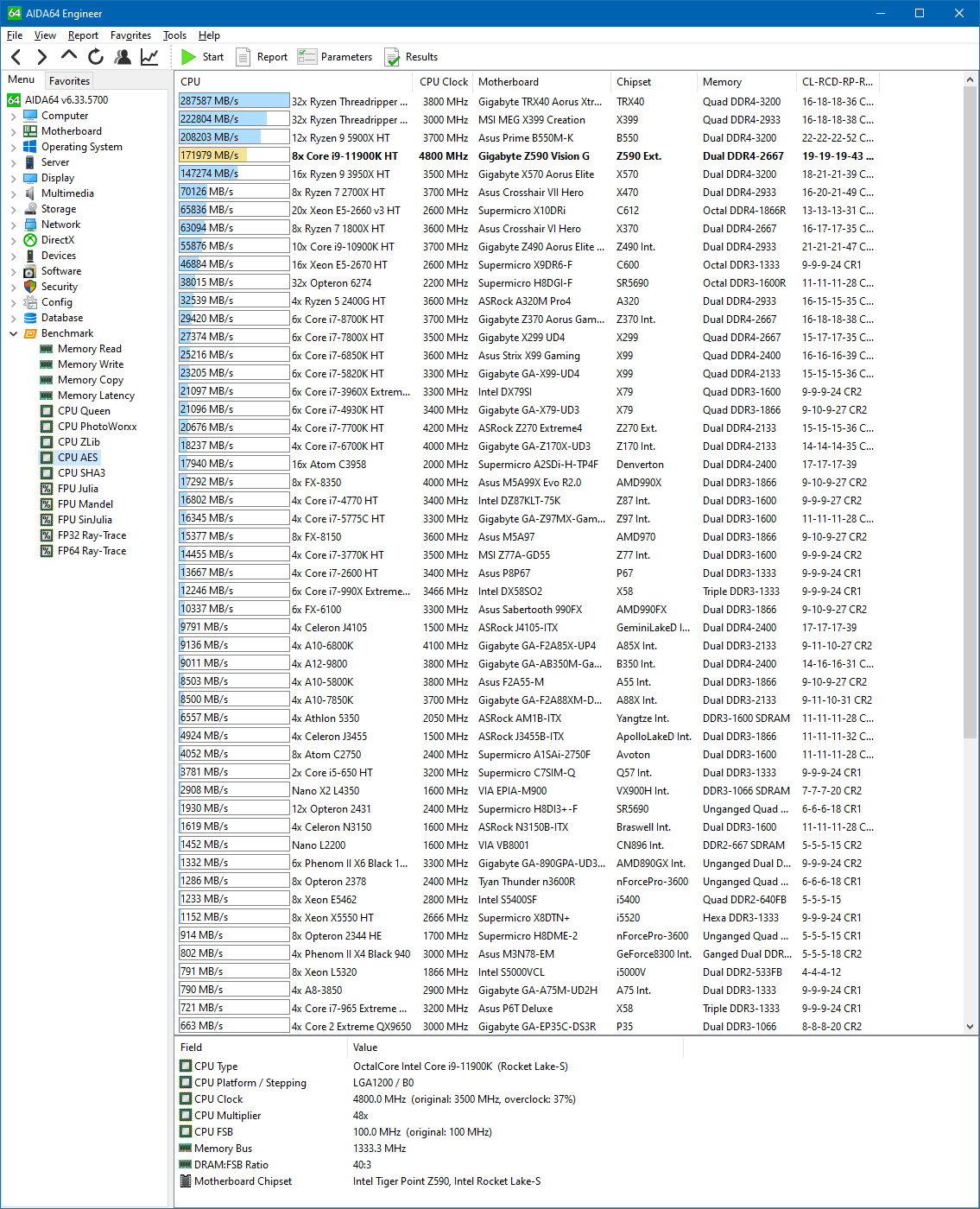Expand the Motherboard tree node
The width and height of the screenshot is (980, 1209).
[x=13, y=131]
